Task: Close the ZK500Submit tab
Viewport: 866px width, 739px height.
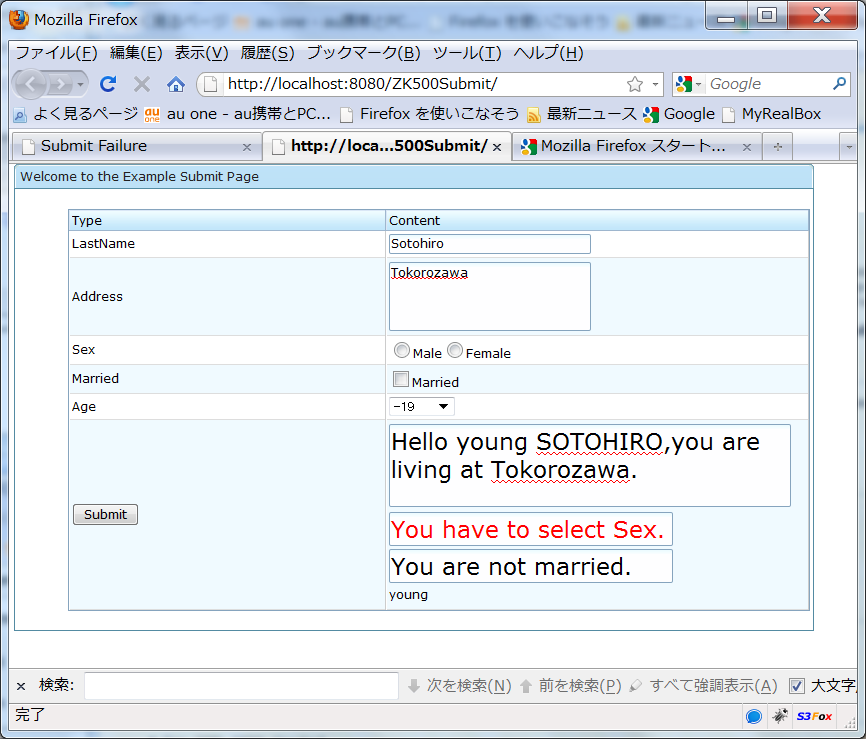Action: point(497,147)
